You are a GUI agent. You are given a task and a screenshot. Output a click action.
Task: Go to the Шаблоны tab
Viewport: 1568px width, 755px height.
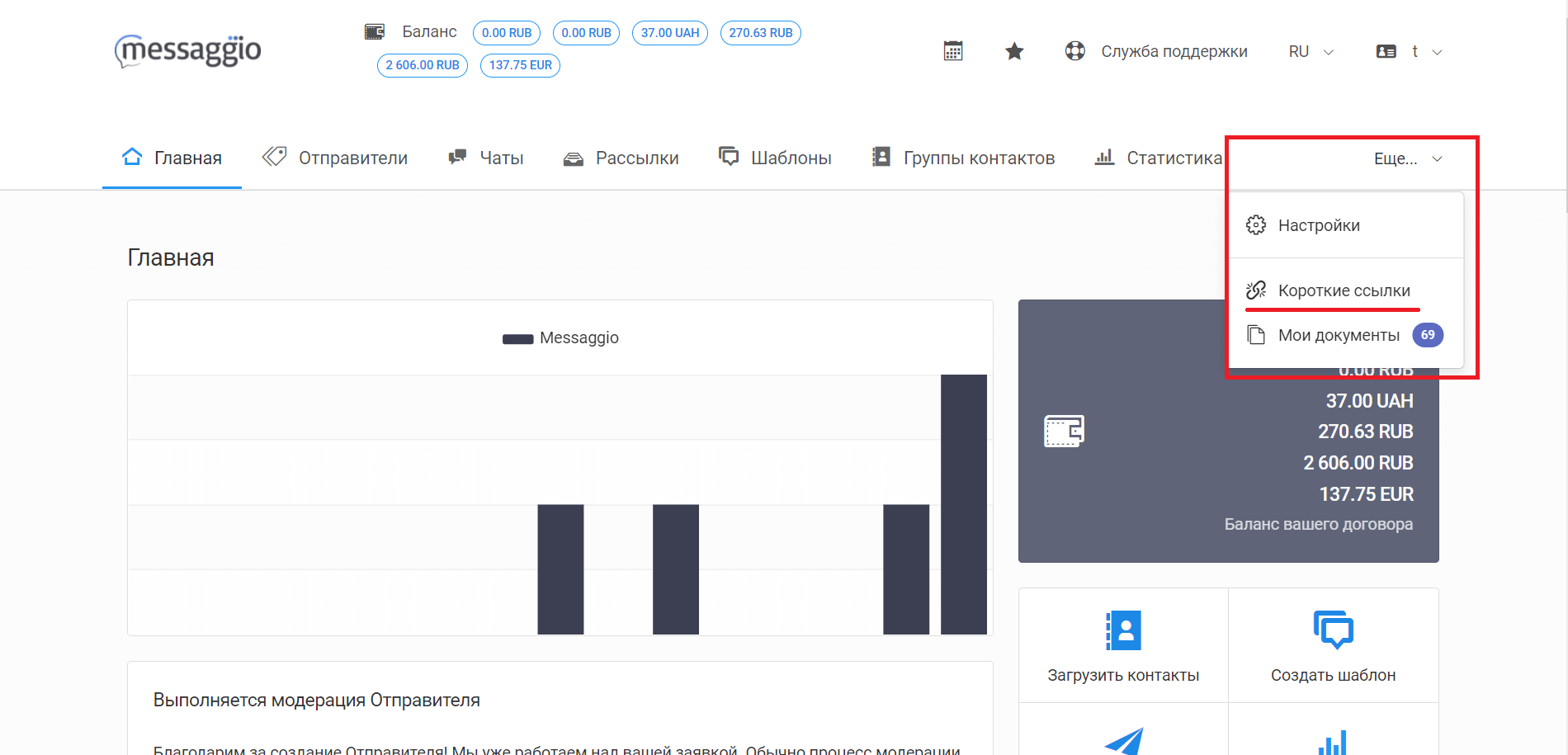point(775,158)
